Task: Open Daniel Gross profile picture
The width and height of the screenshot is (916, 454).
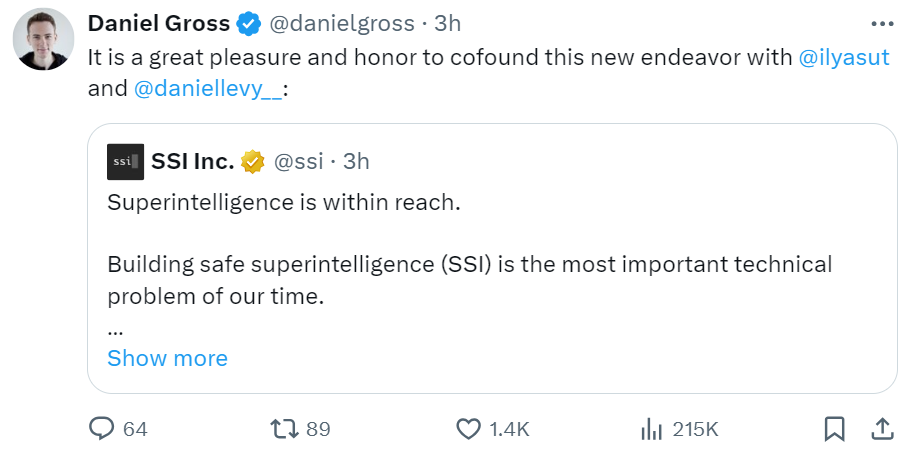Action: [x=43, y=39]
